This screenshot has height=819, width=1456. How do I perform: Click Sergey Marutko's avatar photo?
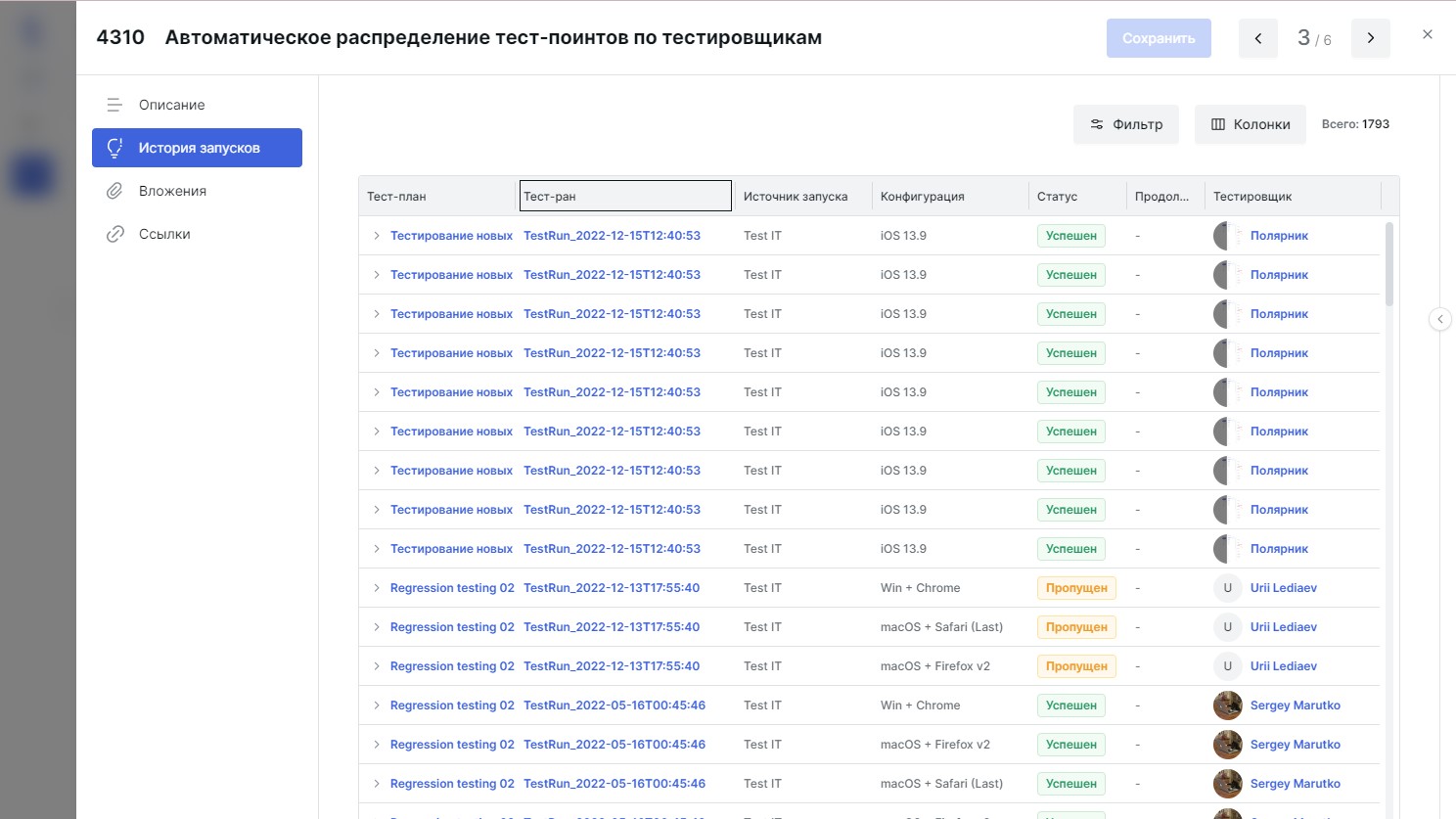click(x=1227, y=705)
